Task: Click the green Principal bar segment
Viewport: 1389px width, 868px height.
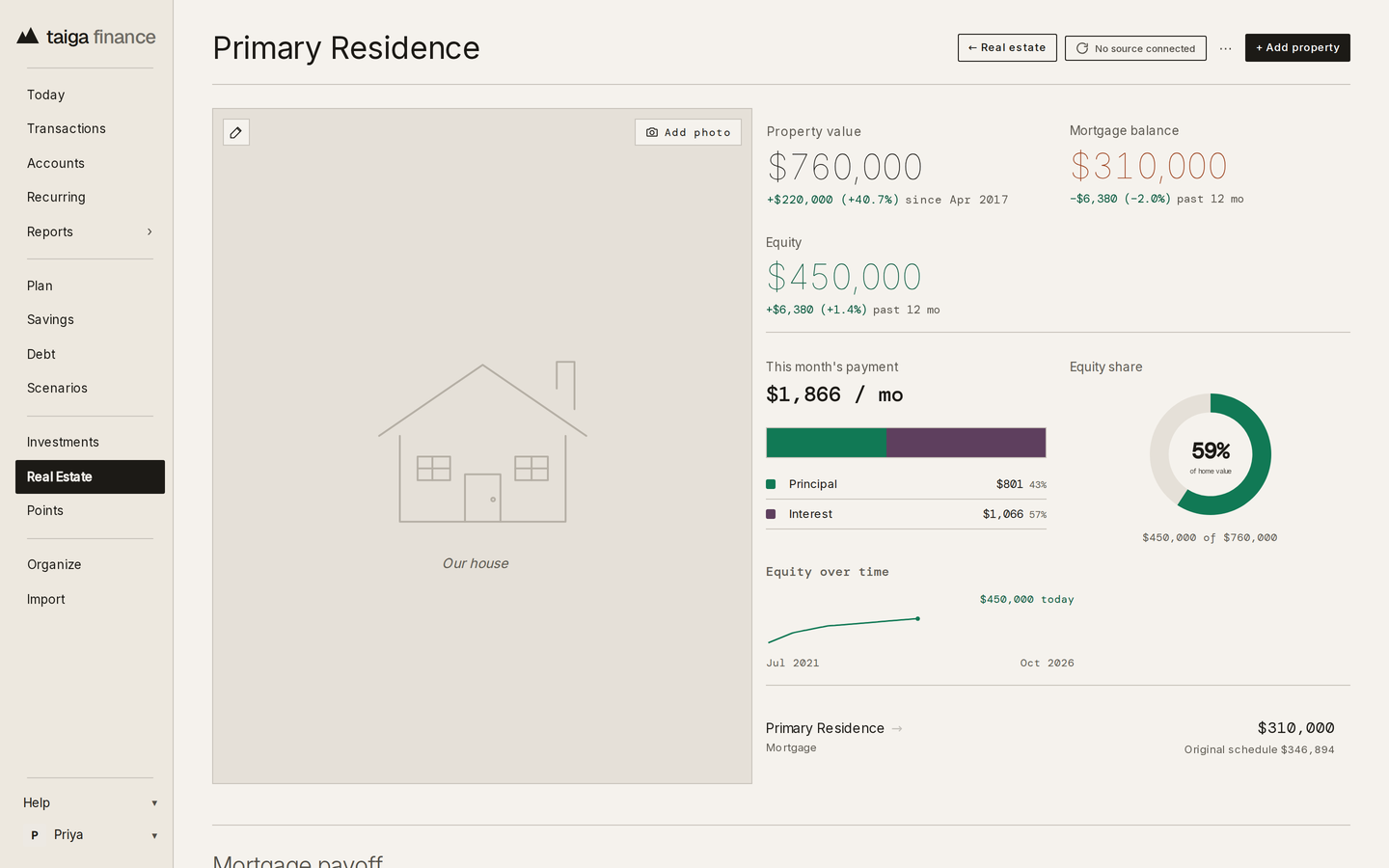Action: tap(827, 443)
